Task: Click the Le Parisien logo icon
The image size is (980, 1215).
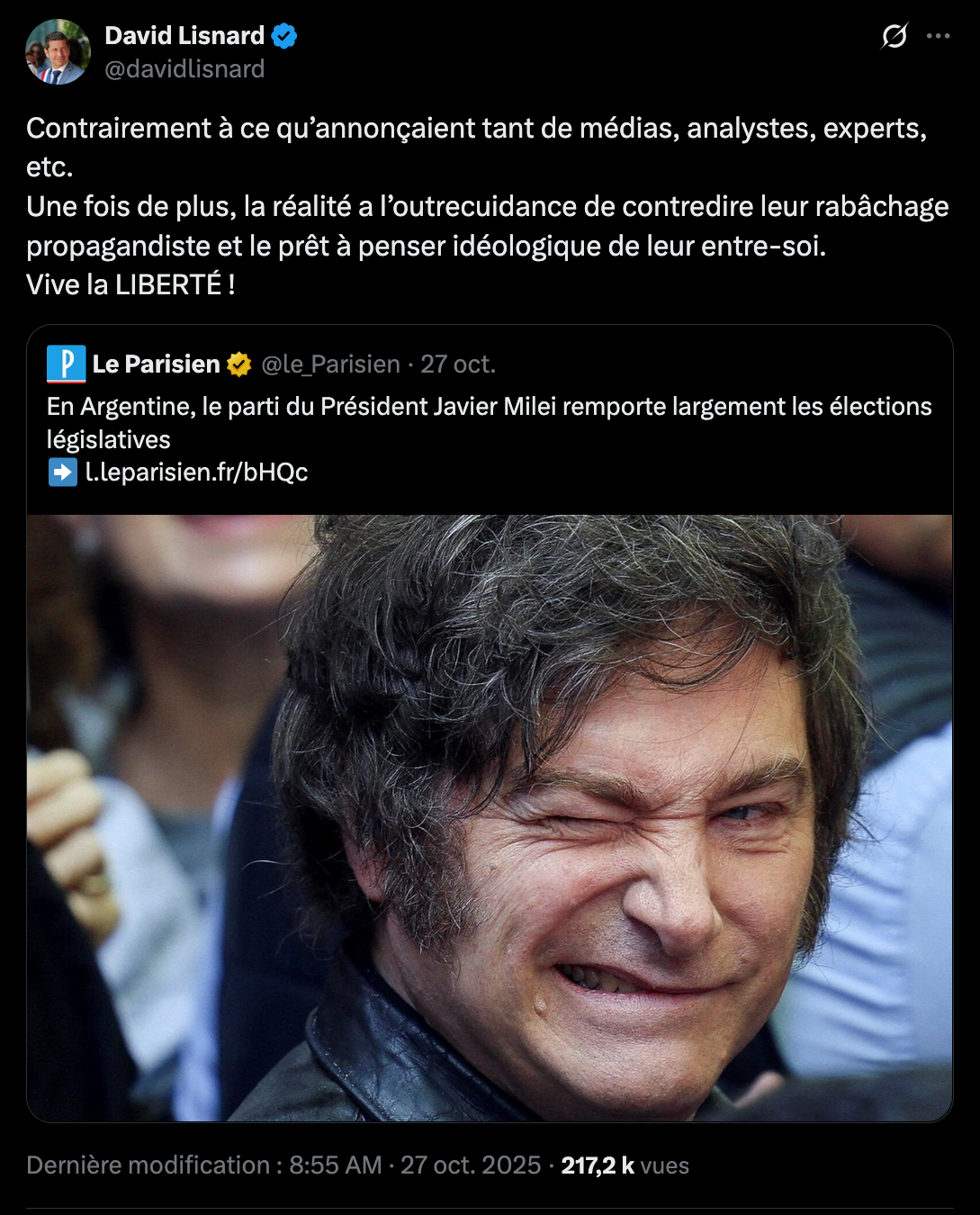Action: tap(67, 364)
